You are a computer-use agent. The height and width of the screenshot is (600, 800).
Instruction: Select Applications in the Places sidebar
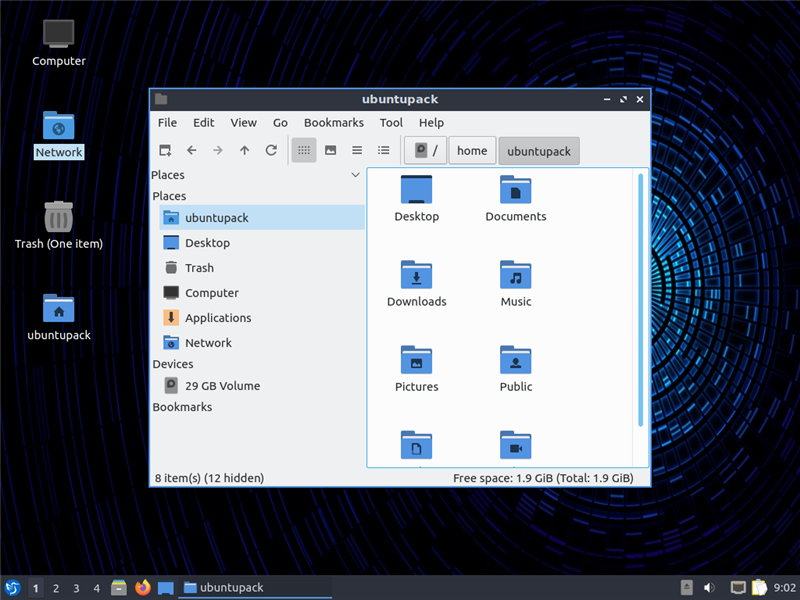coord(262,318)
